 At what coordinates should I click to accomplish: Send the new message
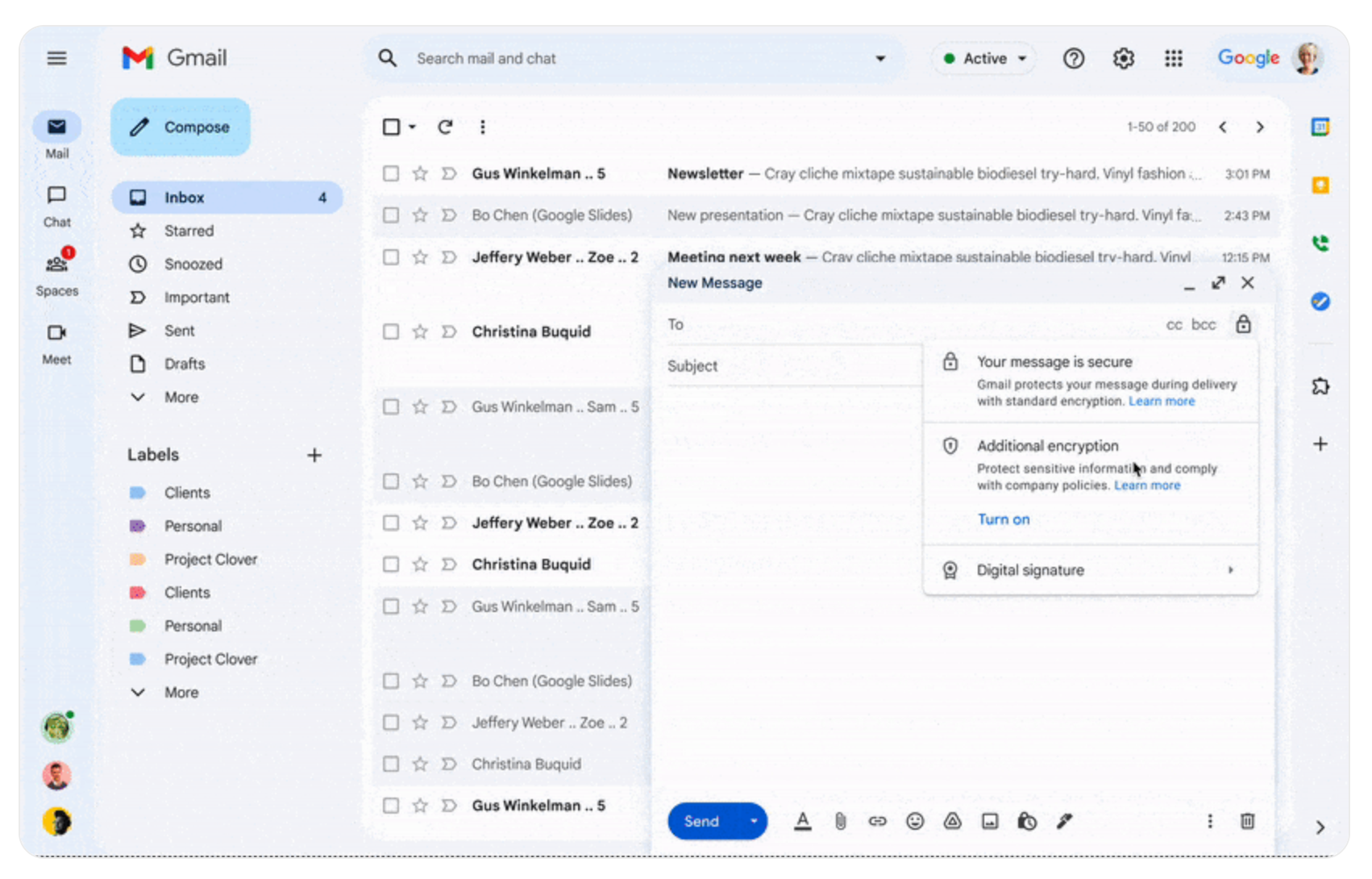[701, 821]
